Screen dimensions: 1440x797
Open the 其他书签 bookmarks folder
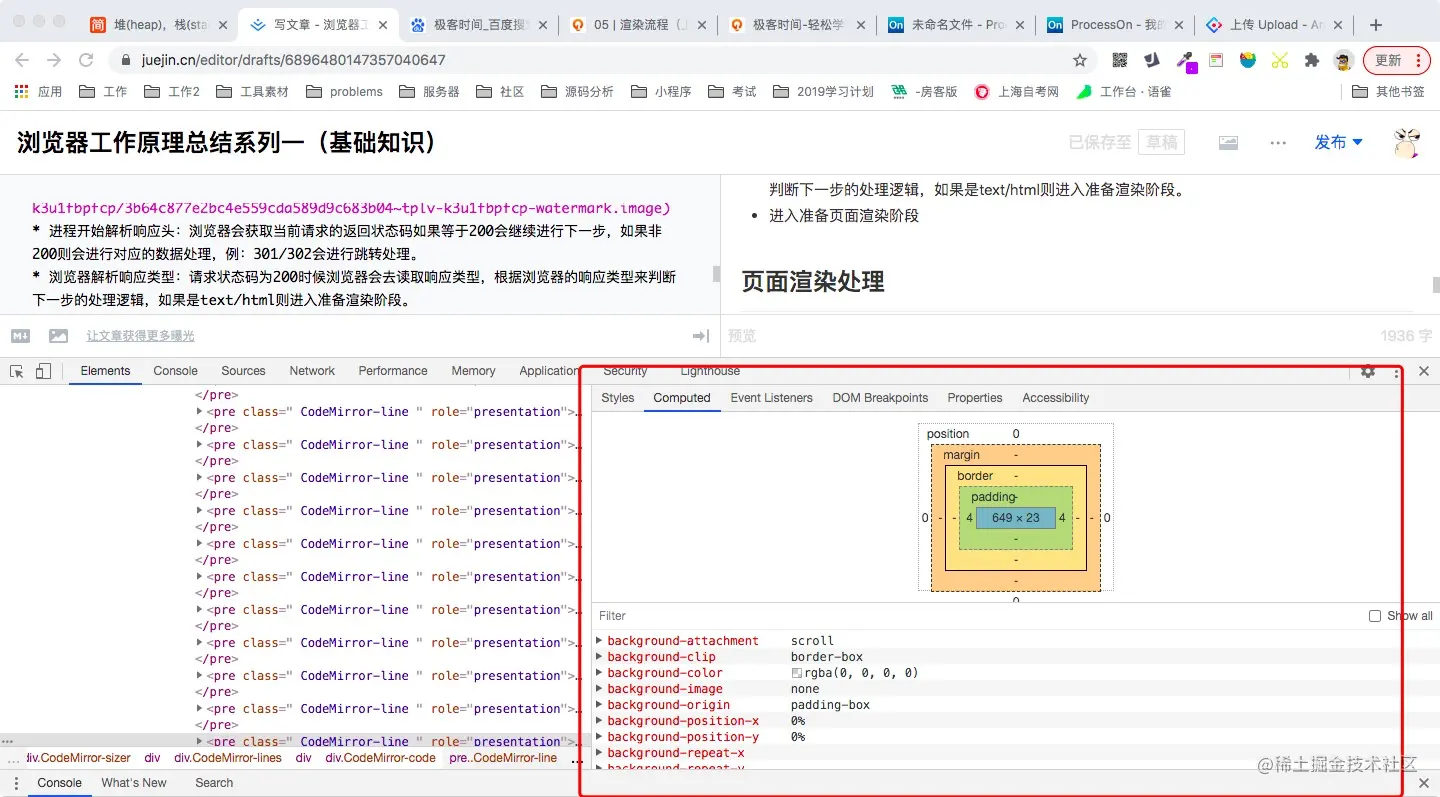(x=1388, y=91)
